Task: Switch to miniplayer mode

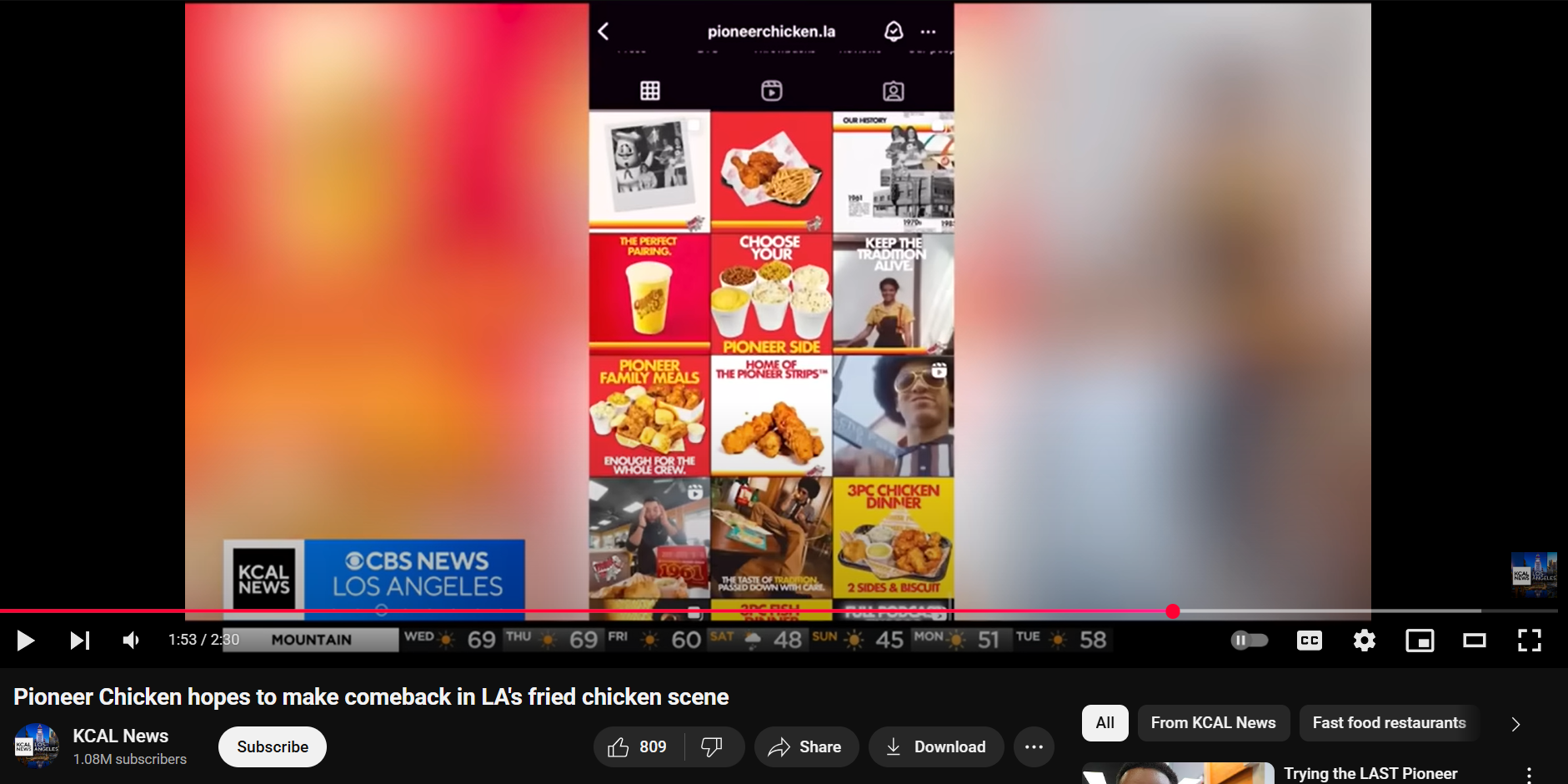Action: click(x=1420, y=641)
